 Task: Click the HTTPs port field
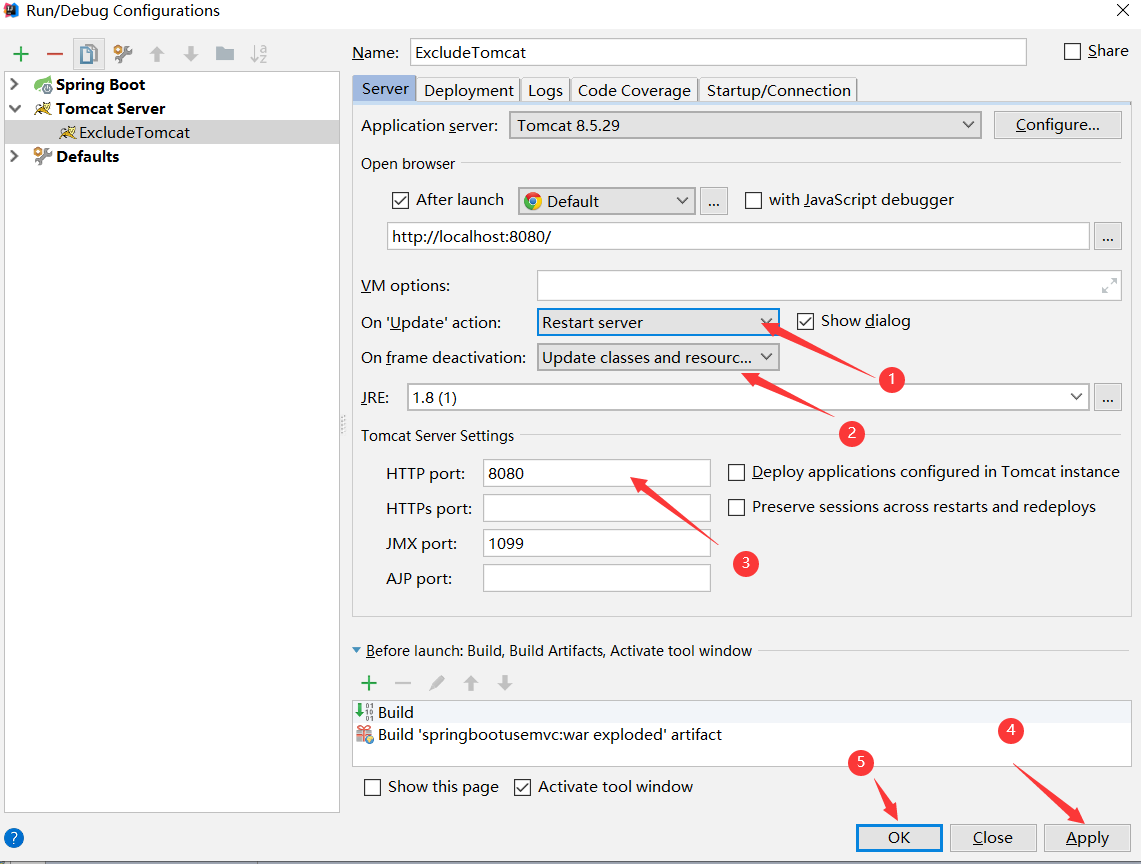(597, 508)
